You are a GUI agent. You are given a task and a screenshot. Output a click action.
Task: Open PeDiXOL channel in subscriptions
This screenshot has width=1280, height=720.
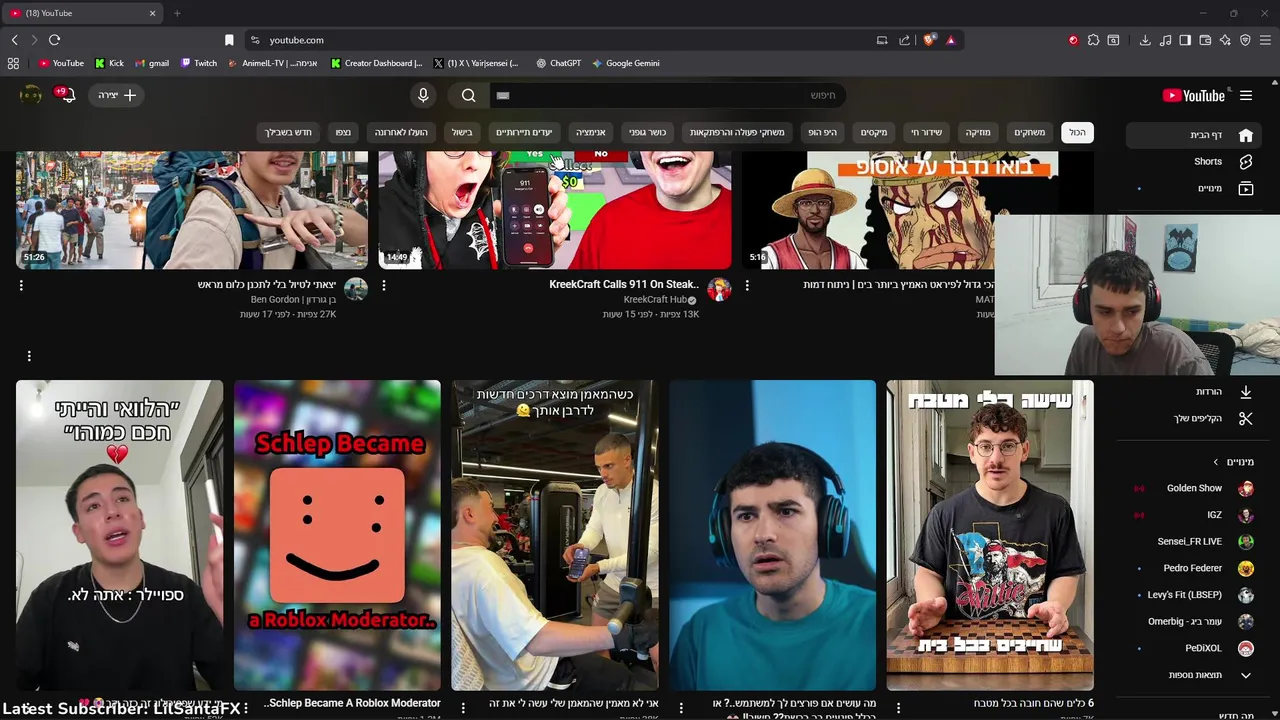pyautogui.click(x=1193, y=648)
